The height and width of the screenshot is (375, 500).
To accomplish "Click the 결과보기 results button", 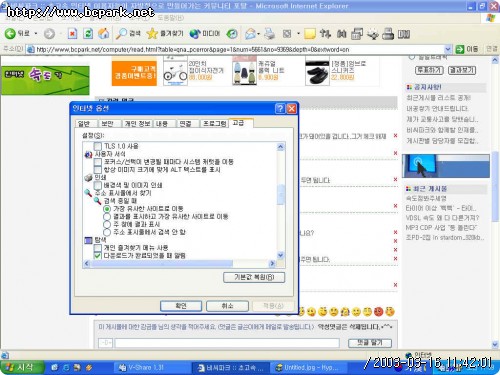I will pyautogui.click(x=462, y=70).
